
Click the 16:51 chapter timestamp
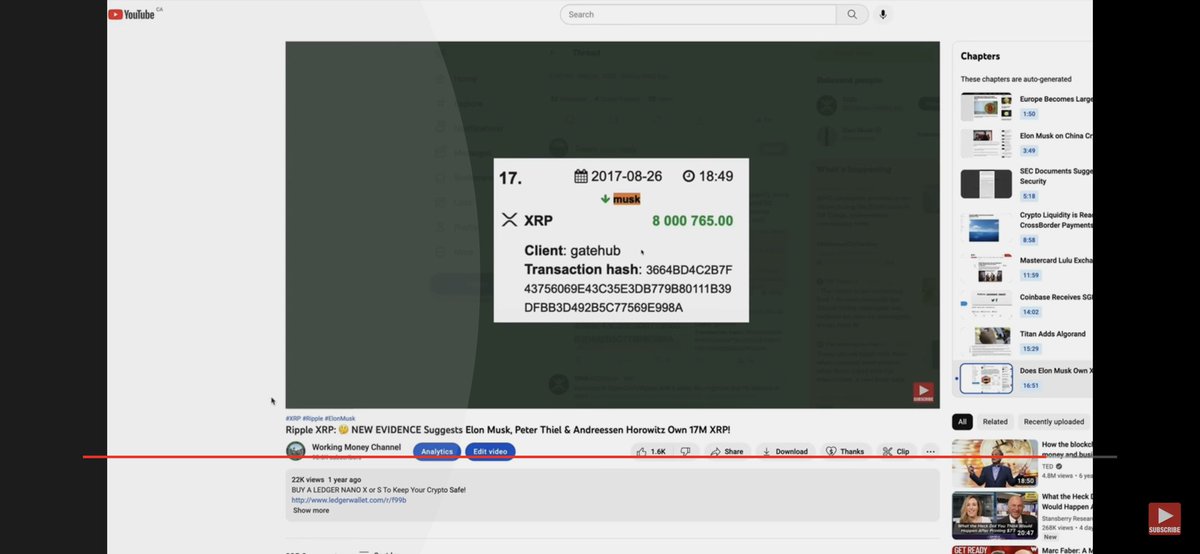coord(1030,385)
